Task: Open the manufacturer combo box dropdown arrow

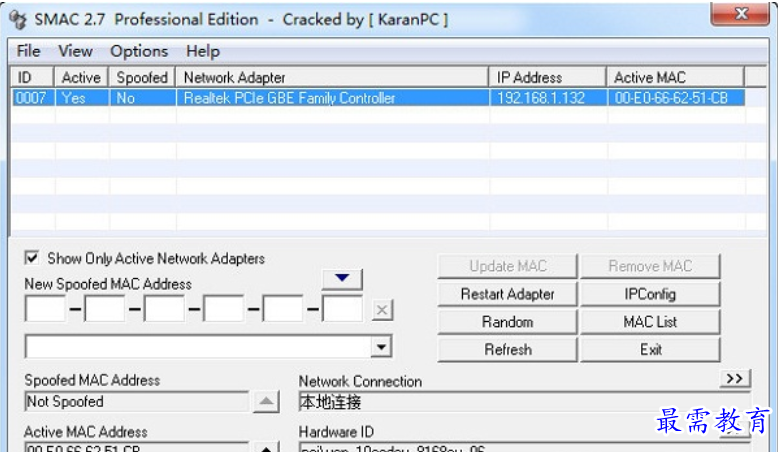Action: pyautogui.click(x=381, y=347)
